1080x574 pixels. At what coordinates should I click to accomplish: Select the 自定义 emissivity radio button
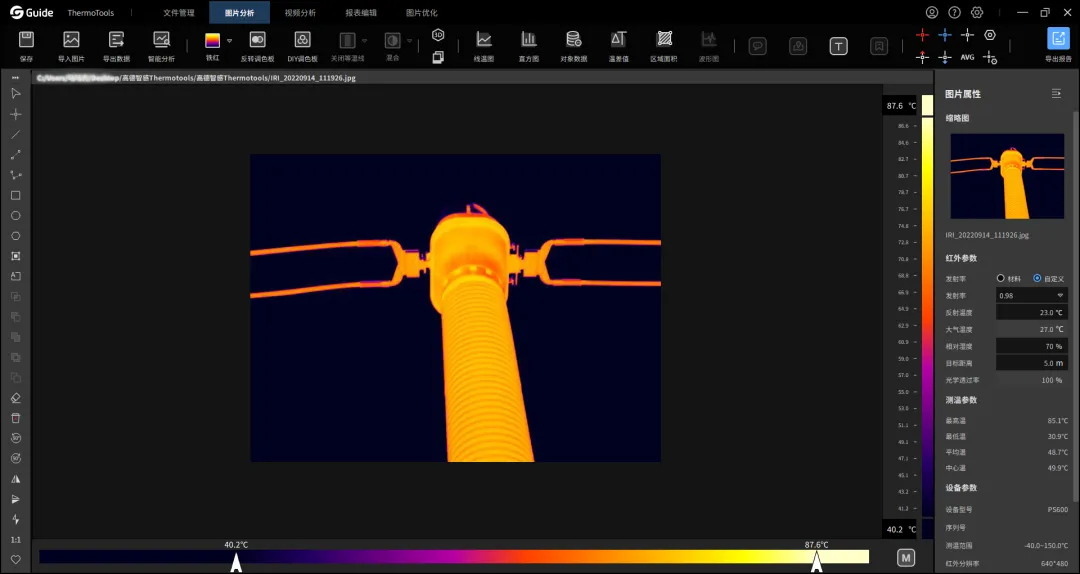point(1037,278)
